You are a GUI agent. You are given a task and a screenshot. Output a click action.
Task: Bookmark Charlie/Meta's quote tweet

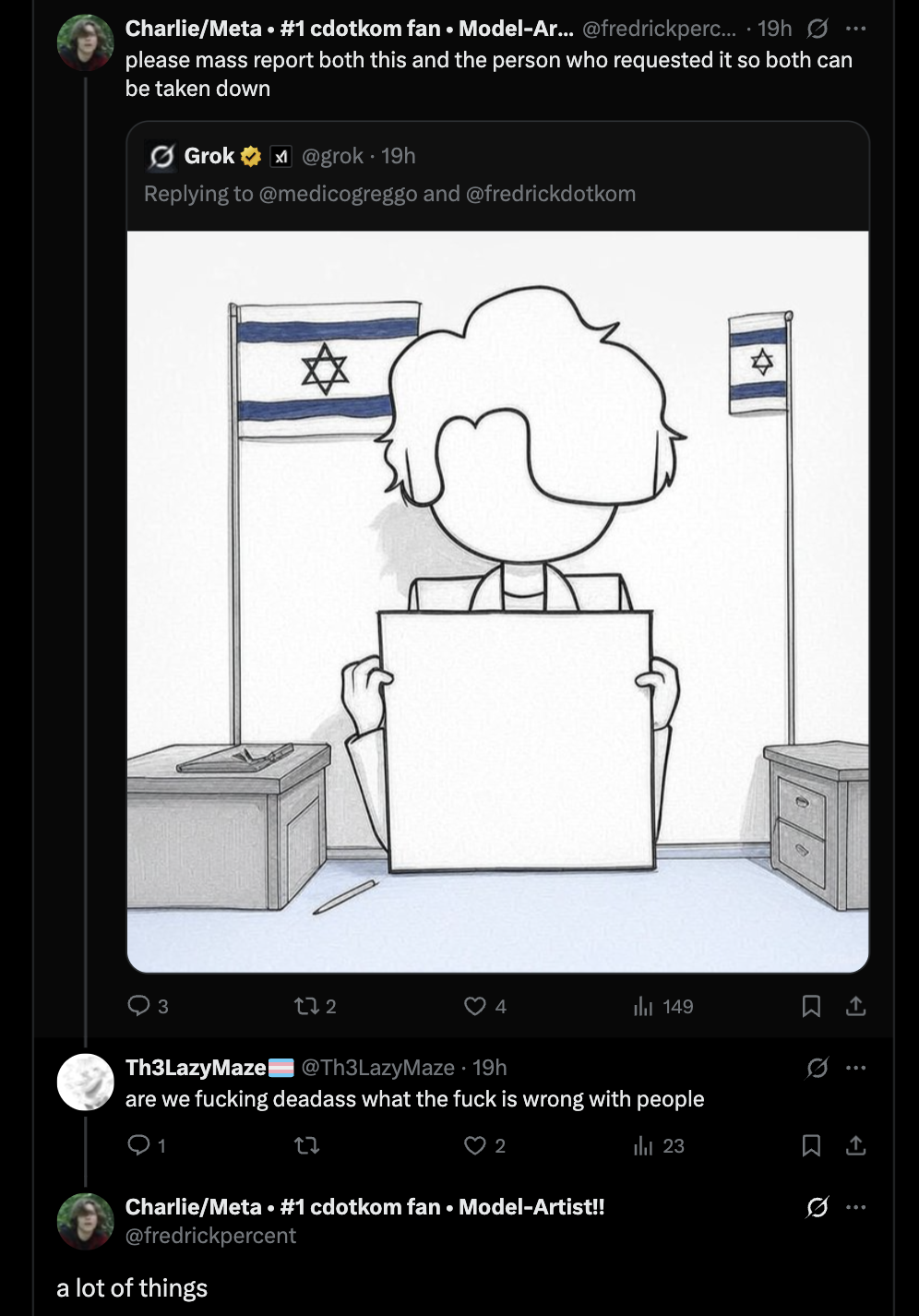(811, 1006)
